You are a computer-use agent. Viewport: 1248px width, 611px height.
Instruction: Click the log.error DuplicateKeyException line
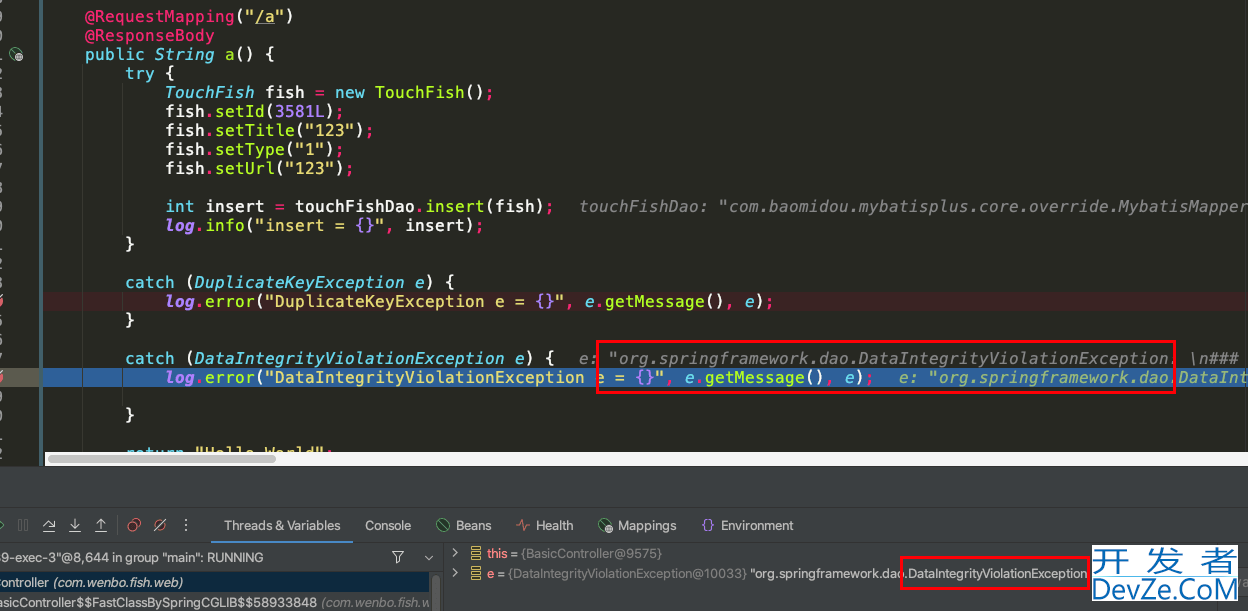470,301
